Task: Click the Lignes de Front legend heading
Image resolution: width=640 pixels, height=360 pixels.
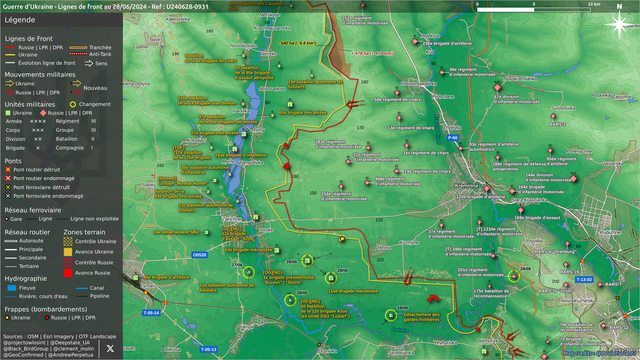Action: tap(29, 39)
